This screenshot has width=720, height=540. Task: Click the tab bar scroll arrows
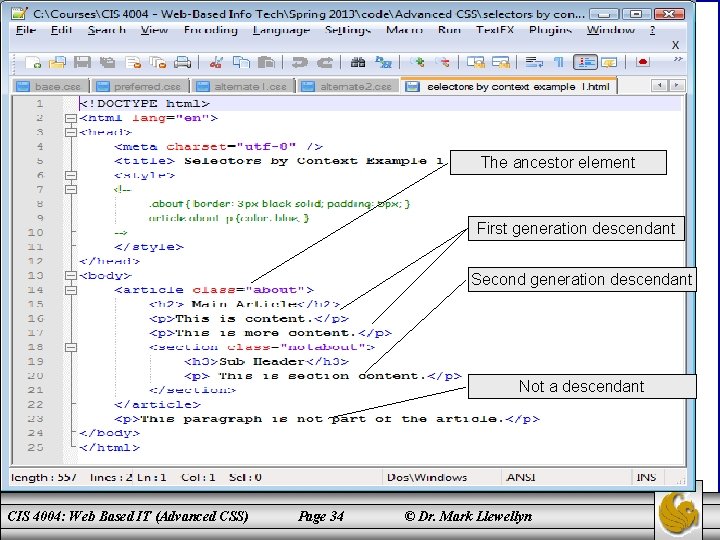pos(661,86)
